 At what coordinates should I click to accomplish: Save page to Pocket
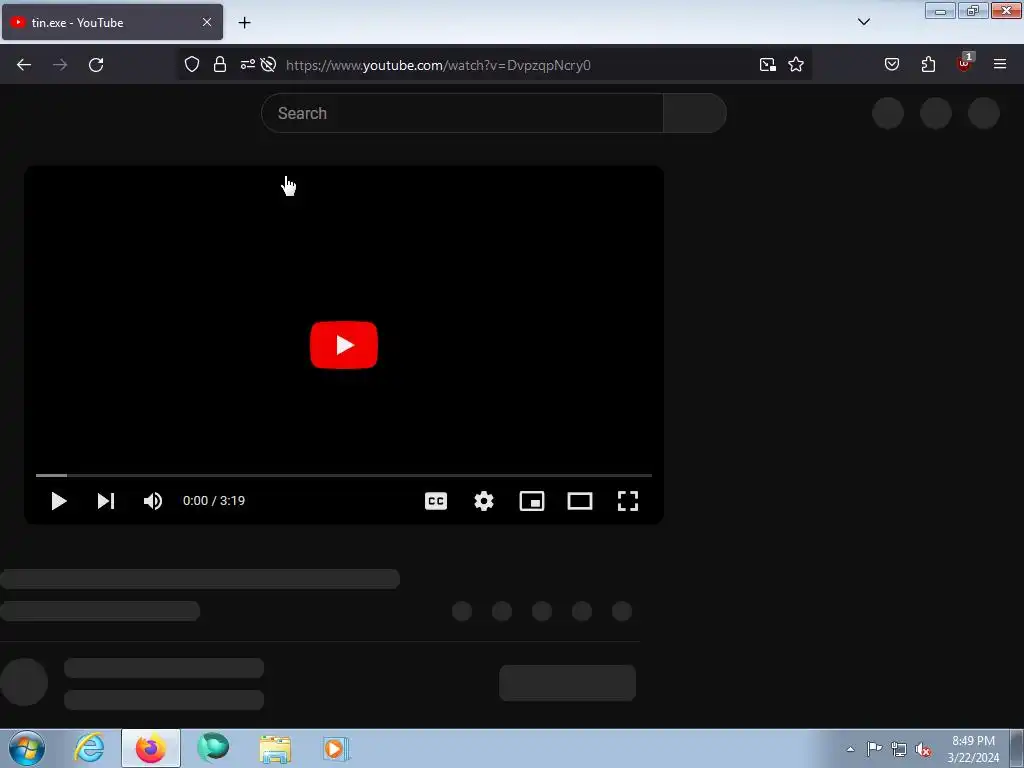892,65
